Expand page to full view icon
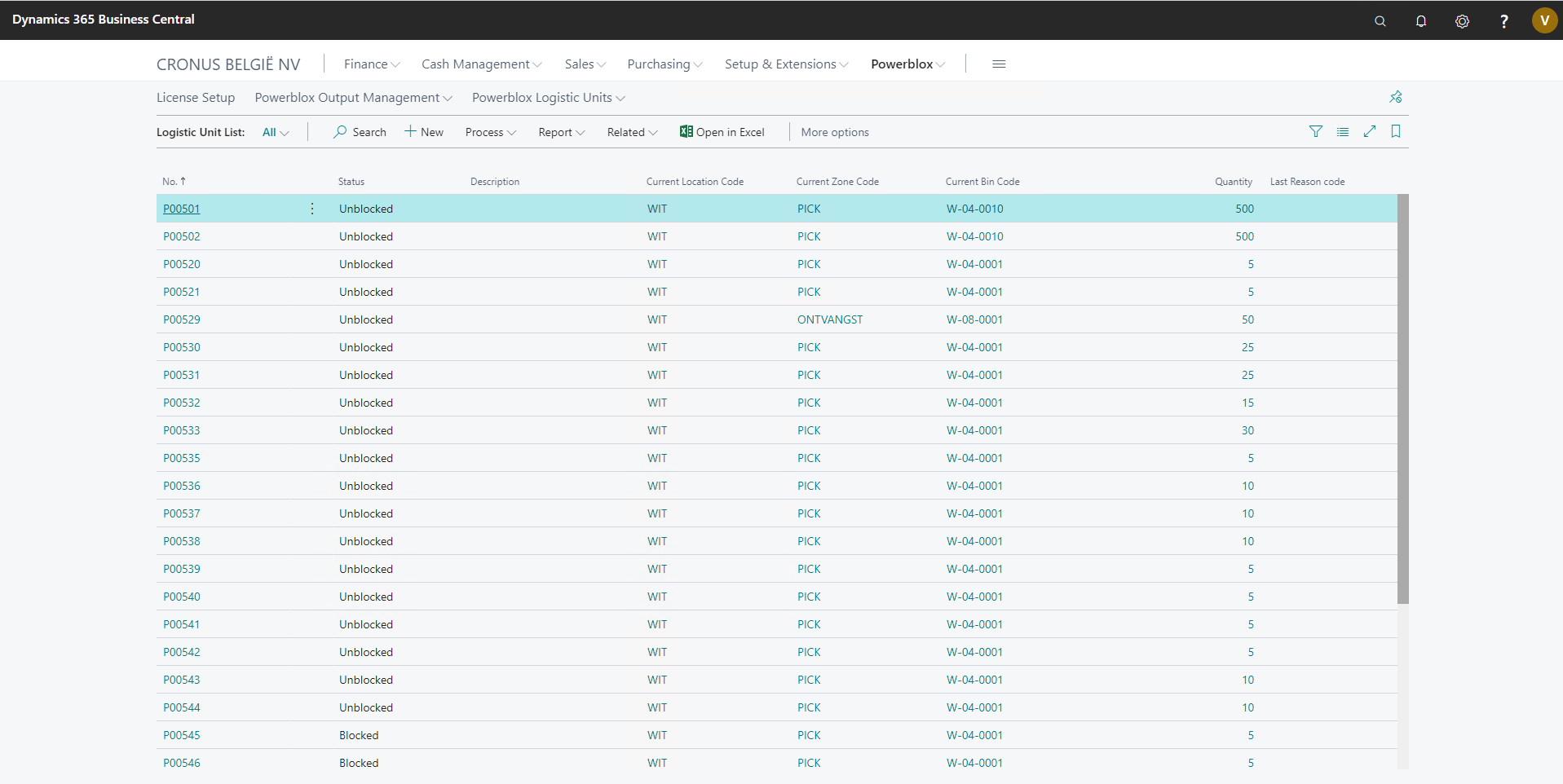Viewport: 1563px width, 784px height. coord(1369,131)
